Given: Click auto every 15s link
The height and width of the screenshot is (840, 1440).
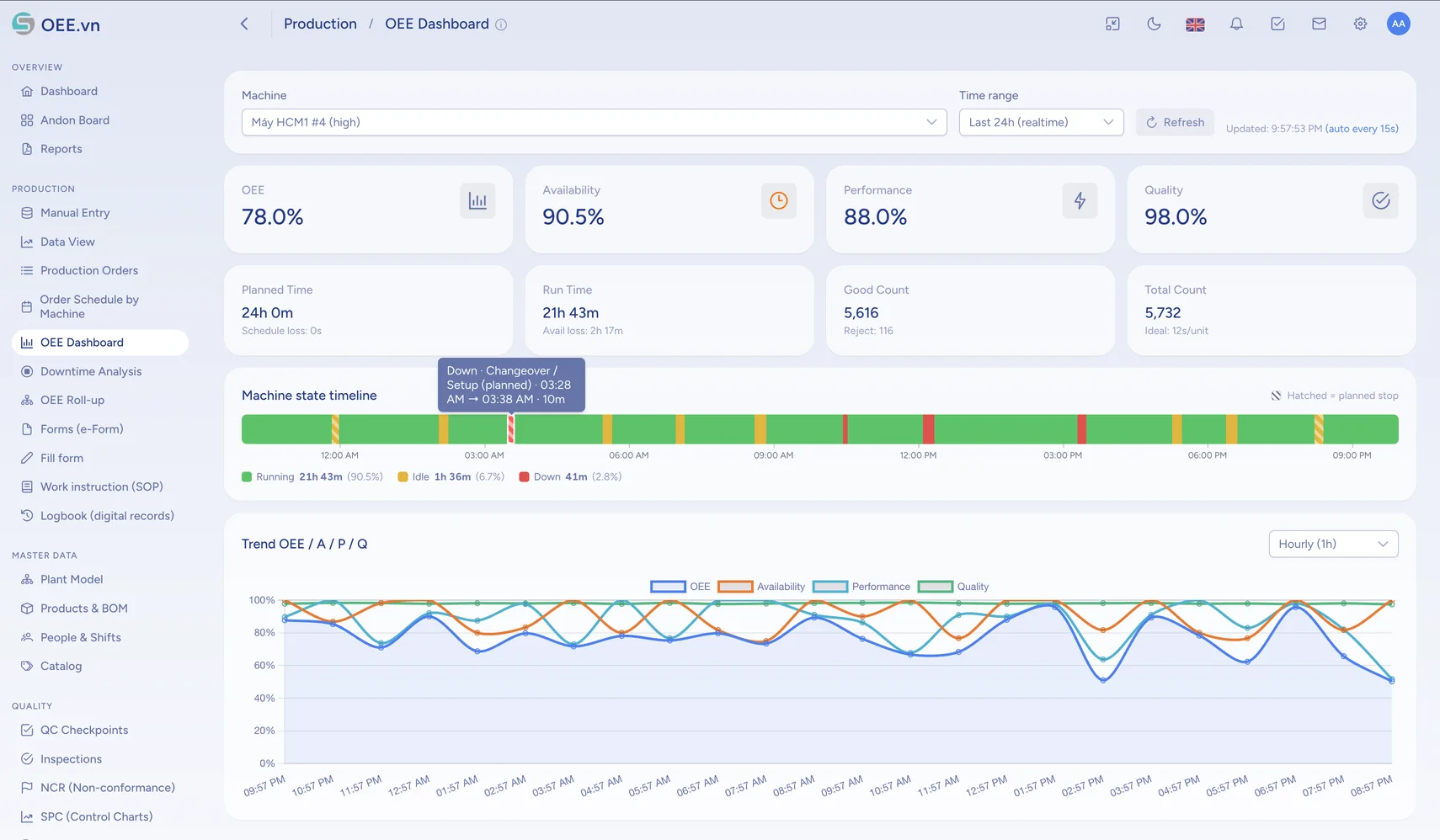Looking at the screenshot, I should click(x=1362, y=129).
